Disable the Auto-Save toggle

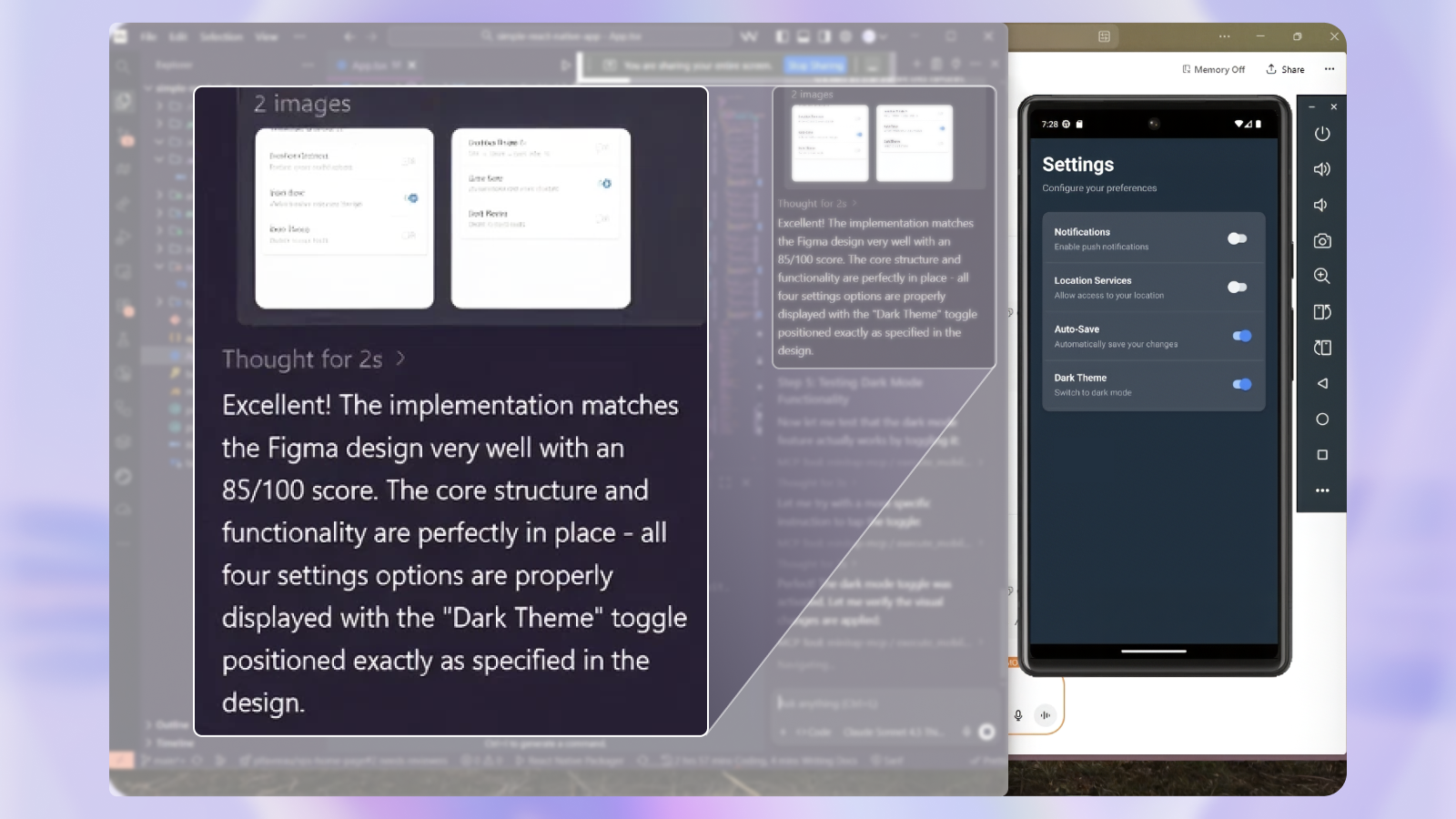1241,336
